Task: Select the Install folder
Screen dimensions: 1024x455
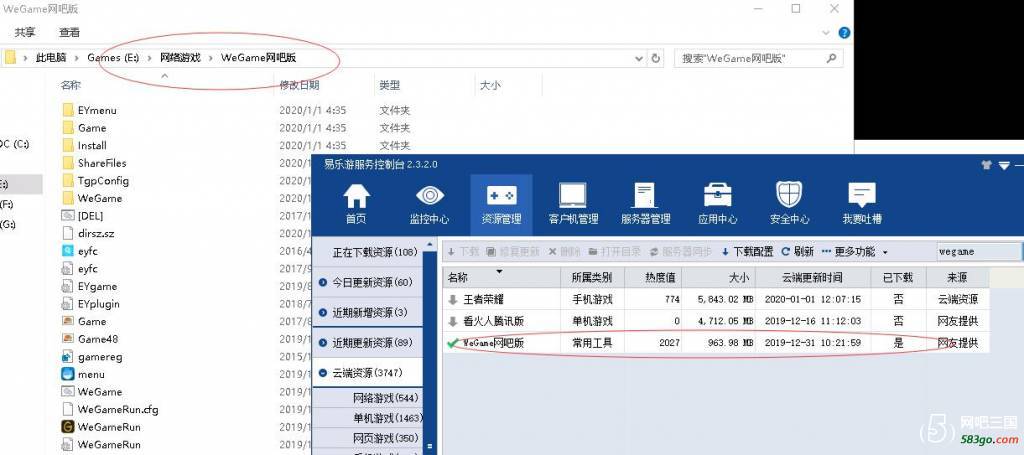Action: 84,146
